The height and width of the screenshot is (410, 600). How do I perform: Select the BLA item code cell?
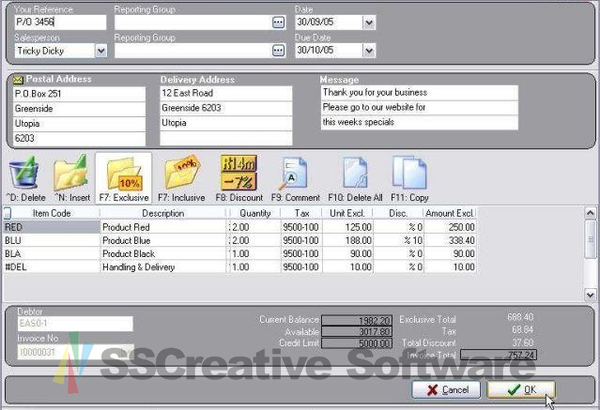51,254
